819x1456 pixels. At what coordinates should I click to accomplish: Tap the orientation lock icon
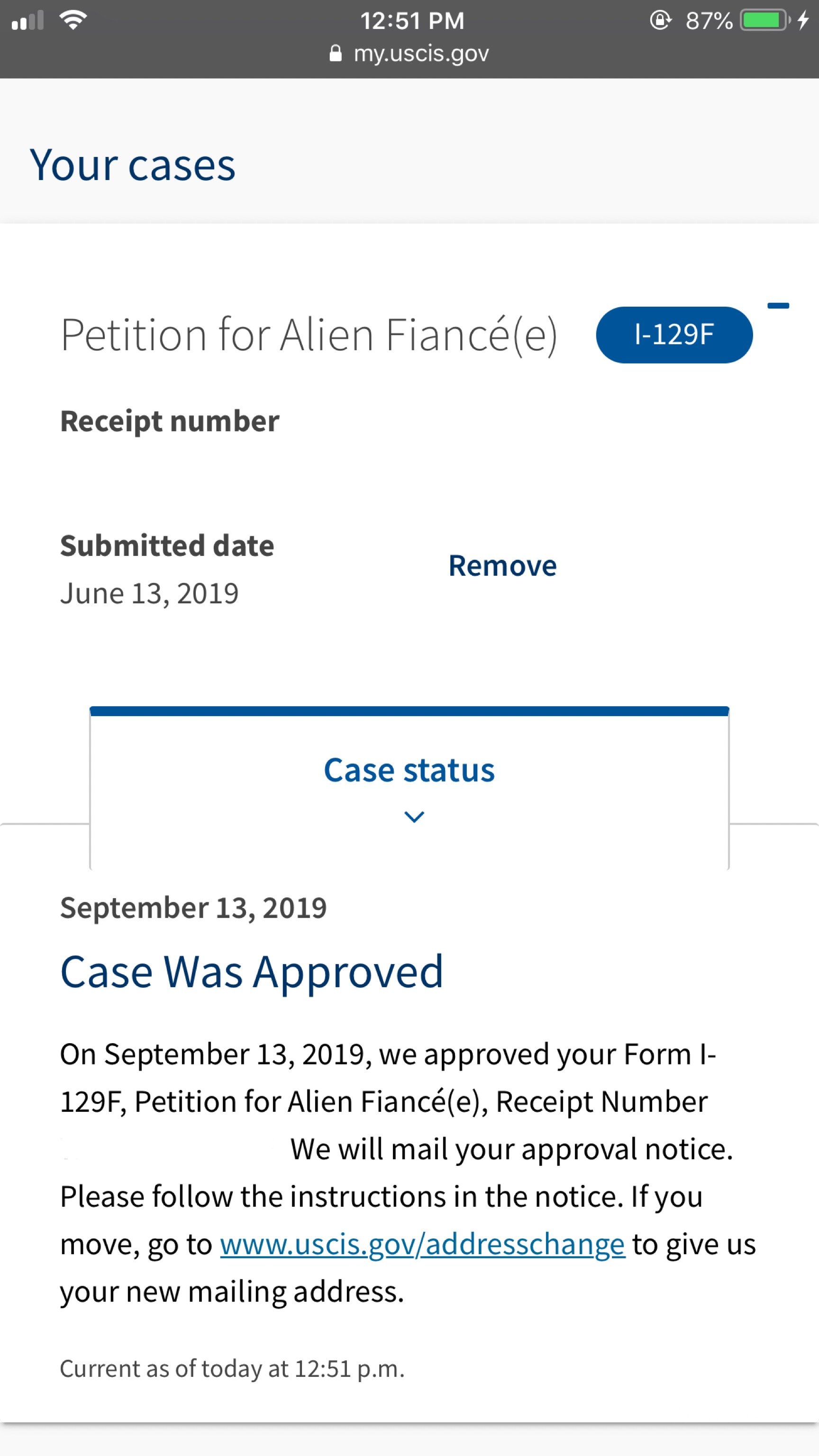click(x=660, y=20)
